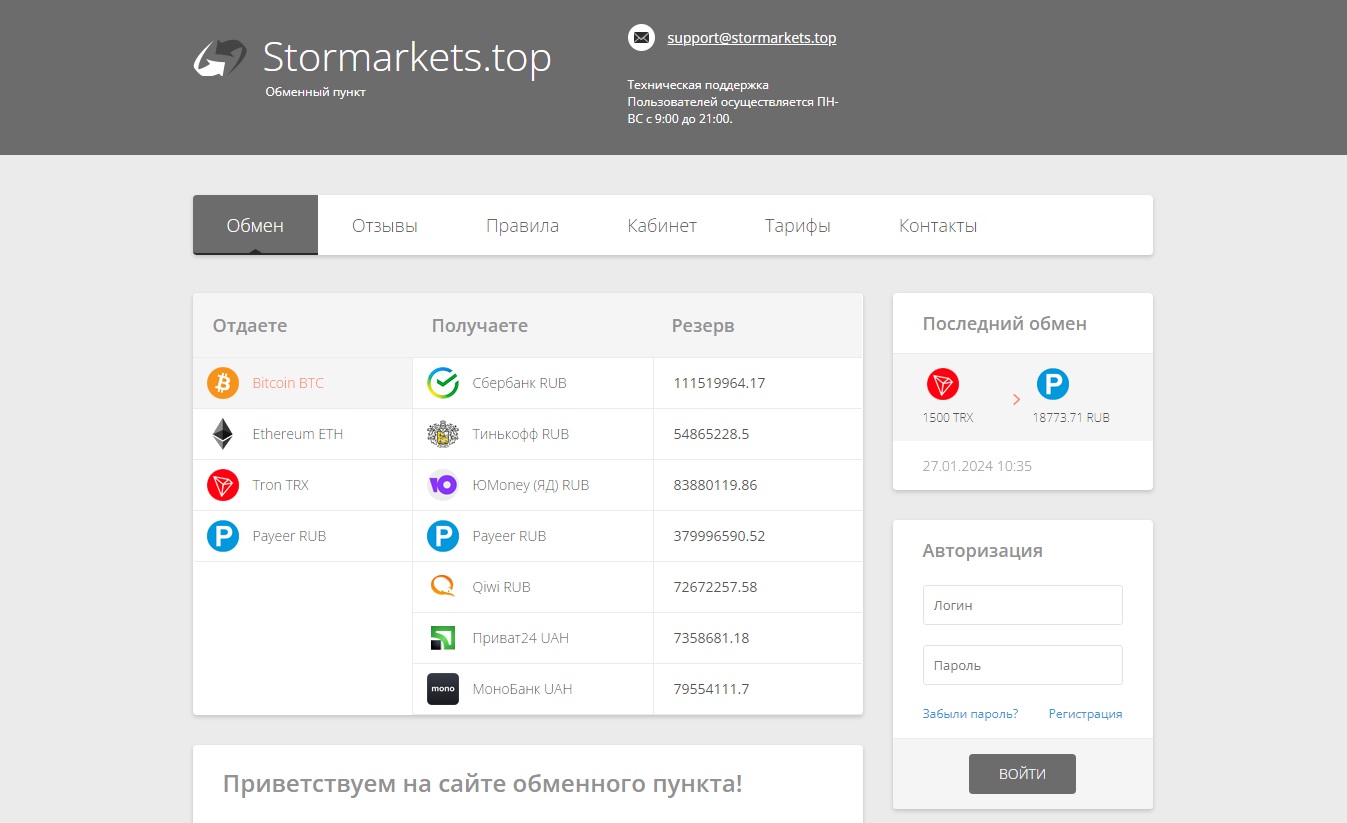Click reserve value 7358681.18
Image resolution: width=1347 pixels, height=823 pixels.
tap(711, 638)
